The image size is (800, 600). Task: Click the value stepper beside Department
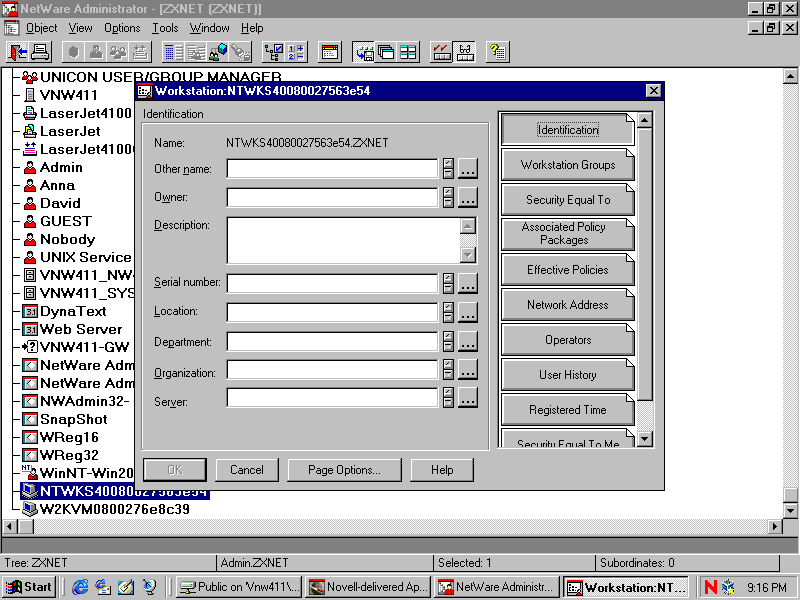[x=448, y=341]
